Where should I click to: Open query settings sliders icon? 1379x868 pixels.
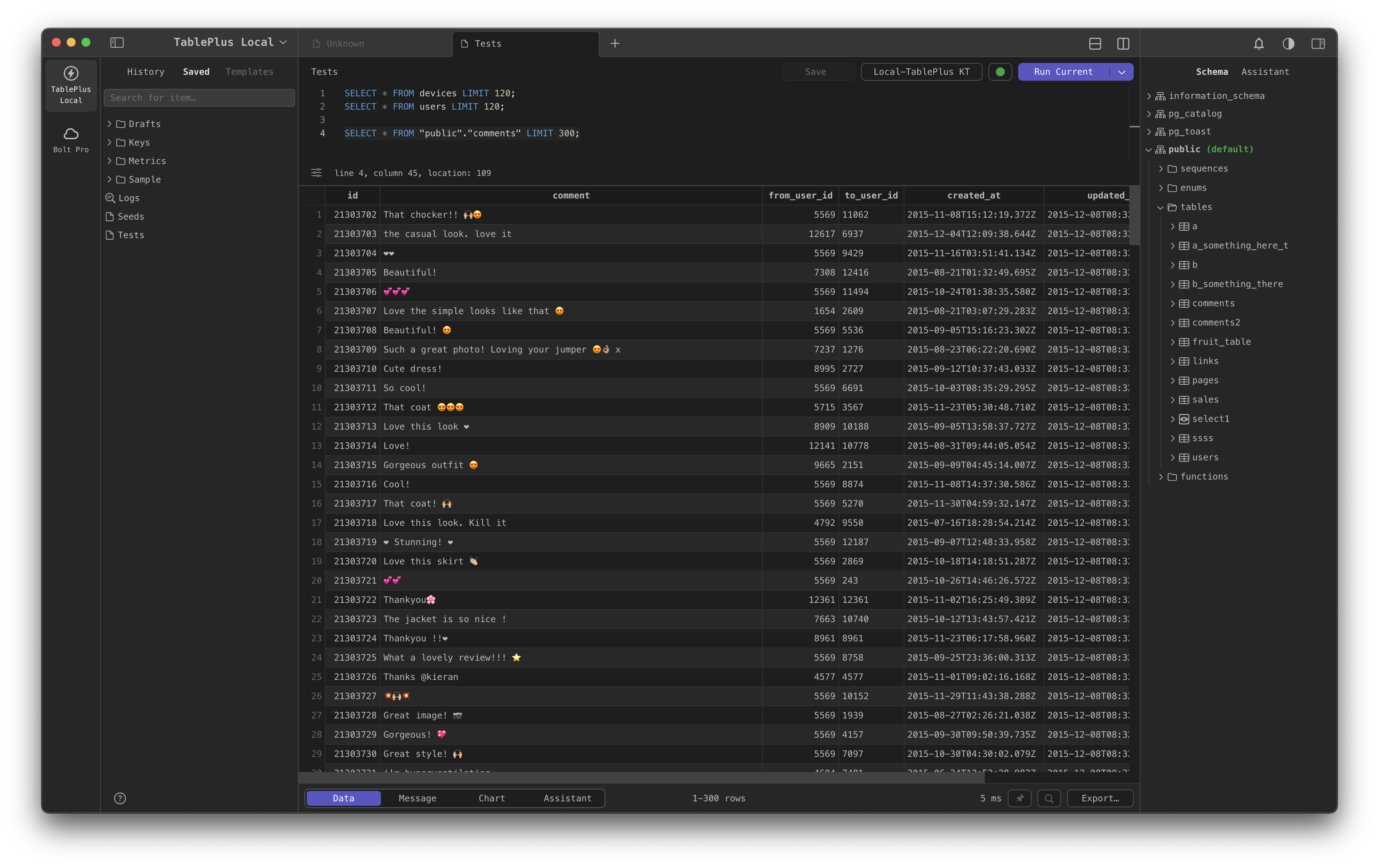click(316, 173)
